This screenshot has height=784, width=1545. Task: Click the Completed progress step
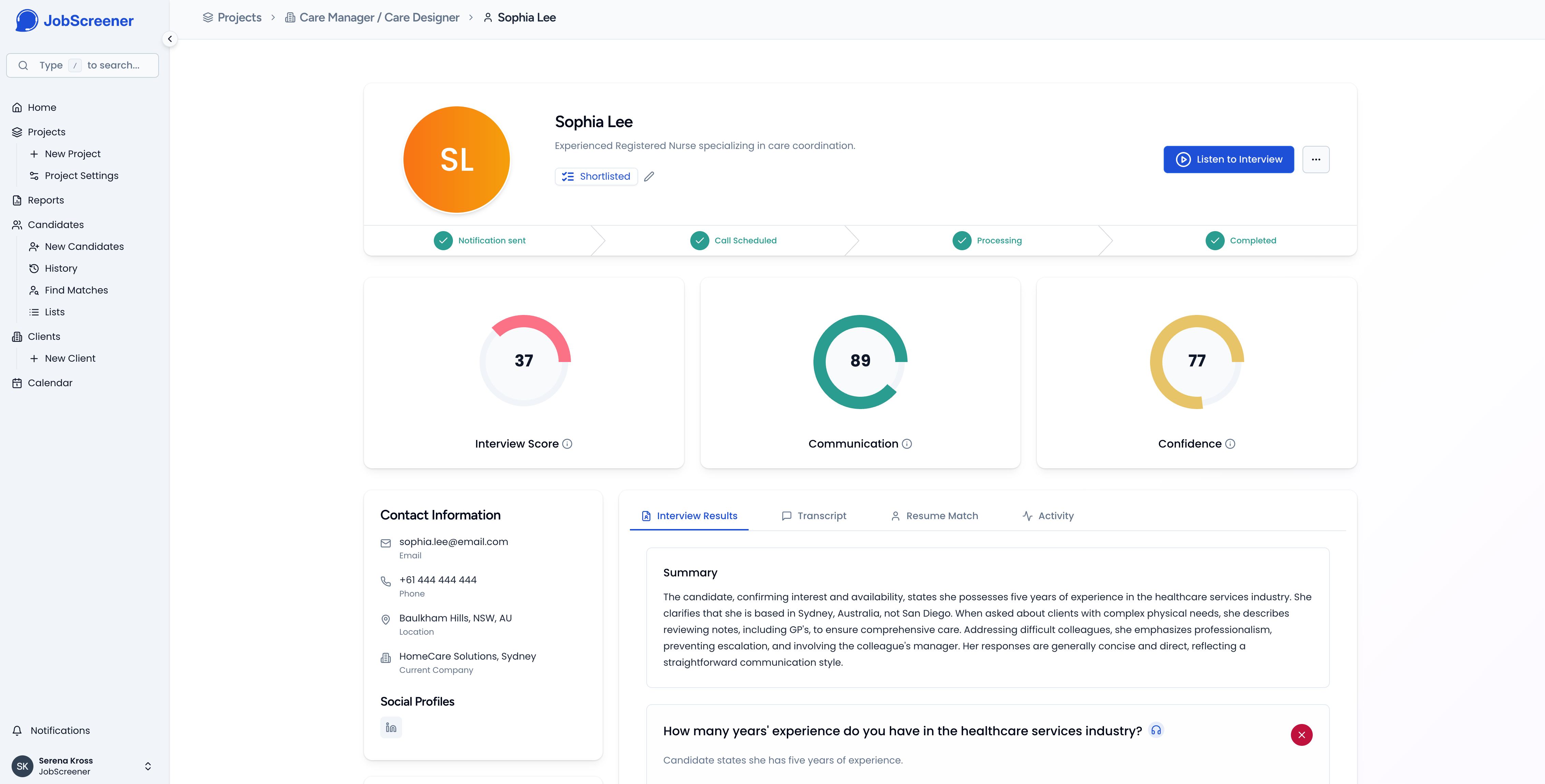tap(1241, 240)
